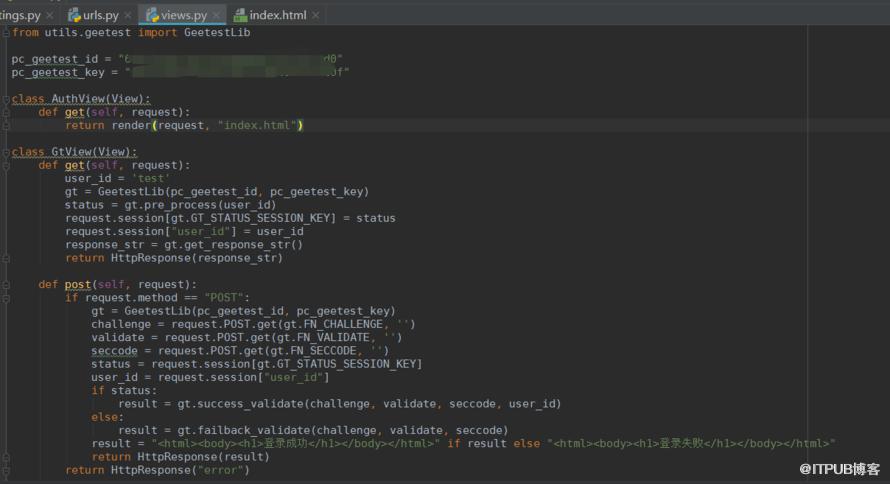Click the 'seccode' variable assignment
The image size is (890, 484).
click(x=114, y=351)
